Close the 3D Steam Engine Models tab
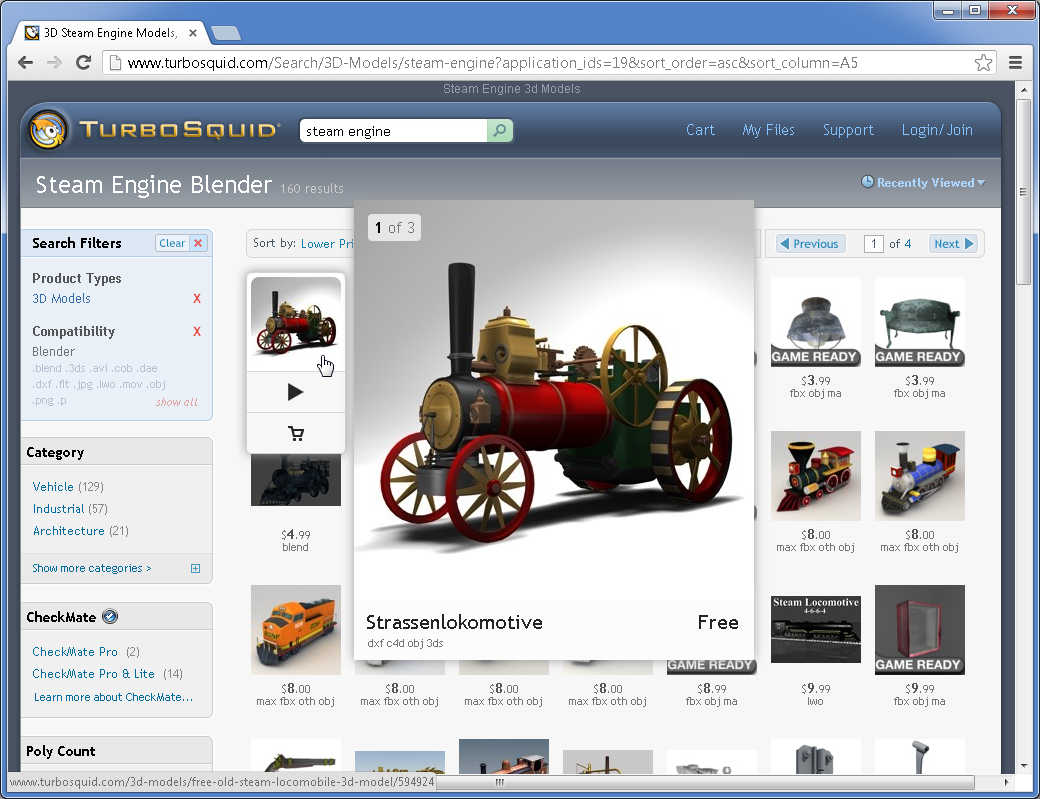The width and height of the screenshot is (1040, 799). pos(192,32)
